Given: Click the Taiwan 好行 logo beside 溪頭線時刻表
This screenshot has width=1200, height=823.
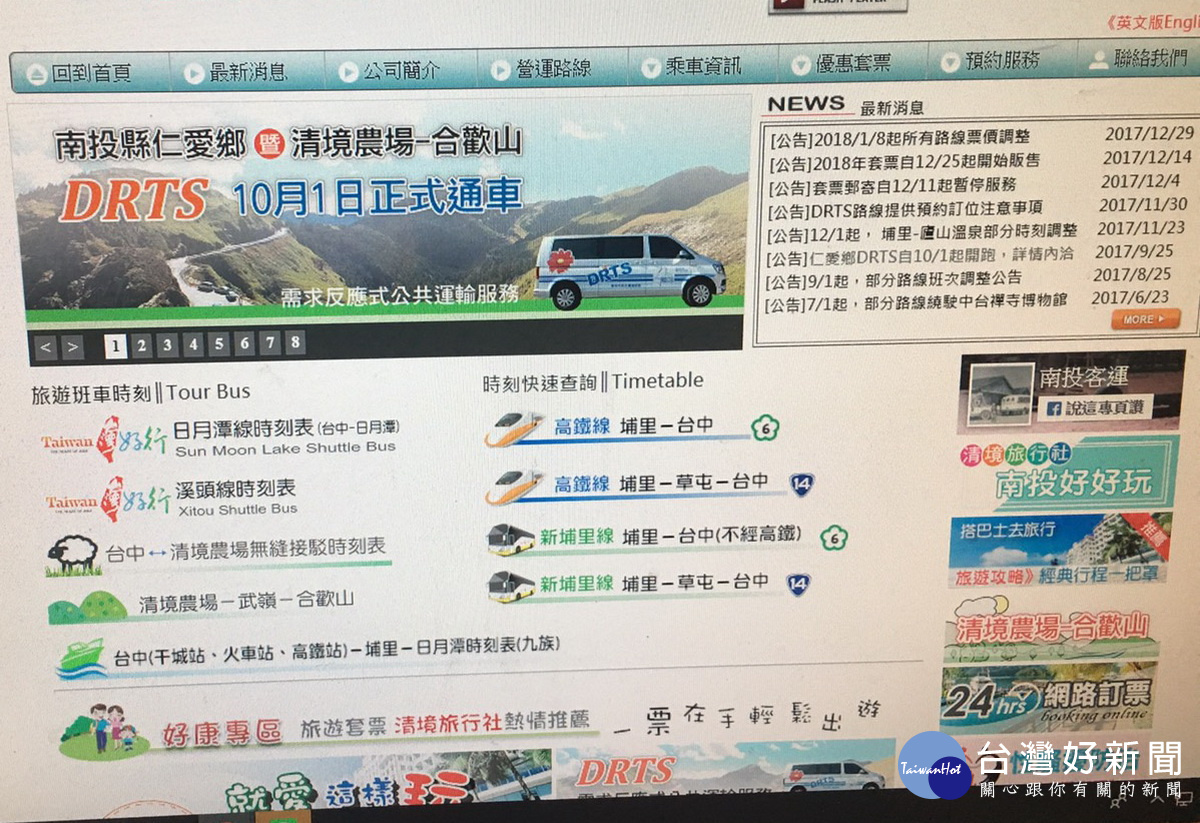Looking at the screenshot, I should pos(107,499).
